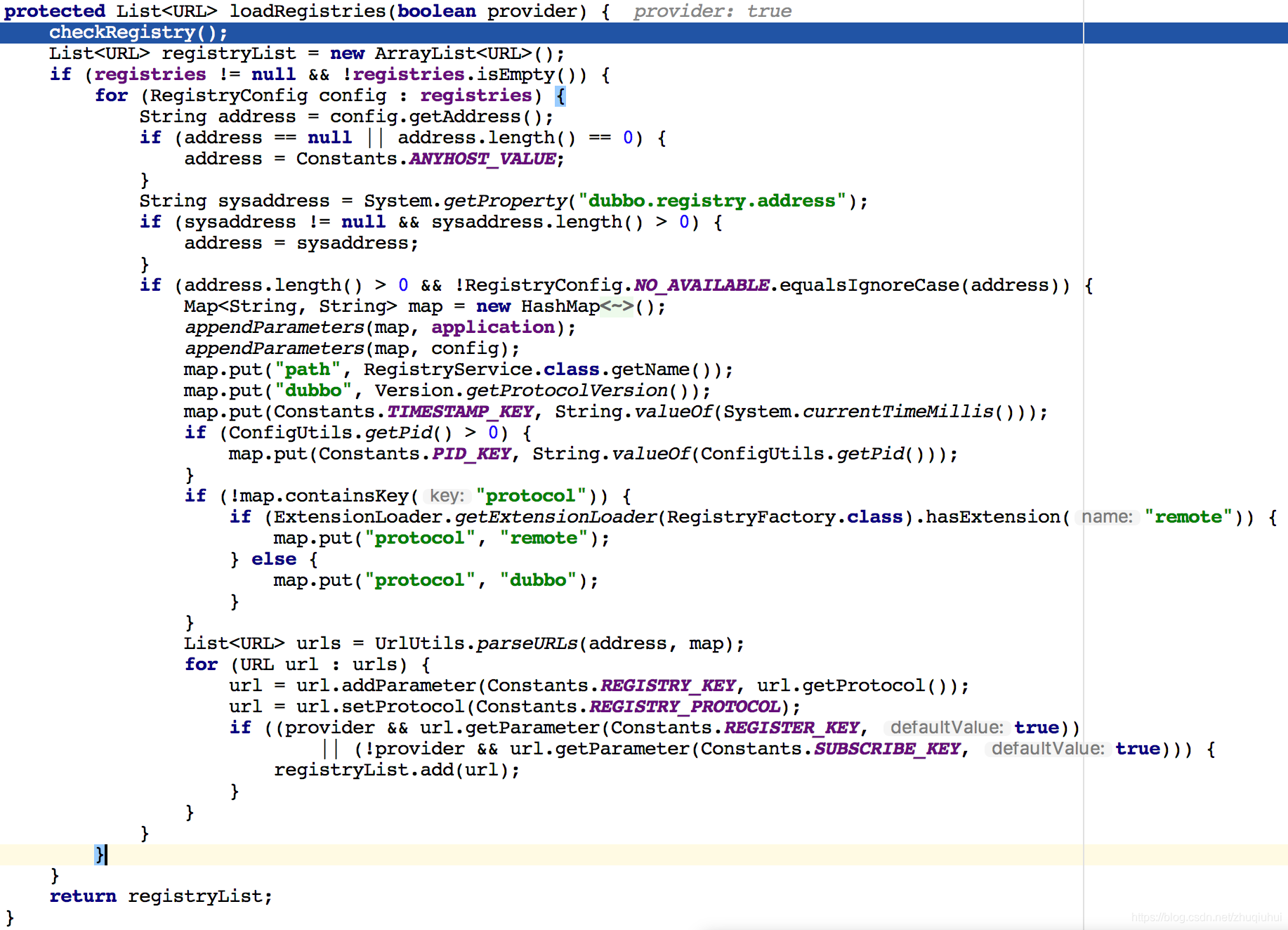1288x930 pixels.
Task: Click the TIMESTAMP_KEY constant
Action: coord(460,412)
